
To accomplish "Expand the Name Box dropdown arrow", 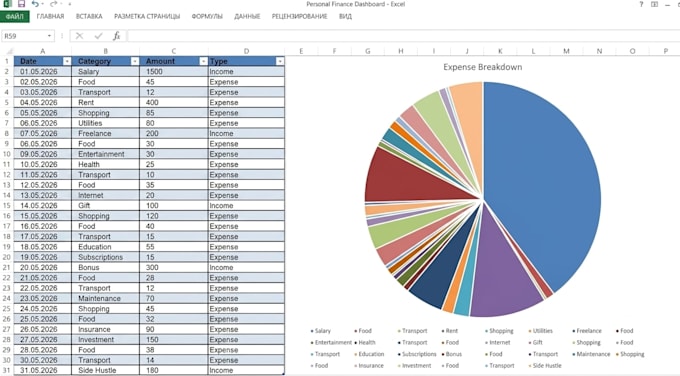I will point(49,36).
